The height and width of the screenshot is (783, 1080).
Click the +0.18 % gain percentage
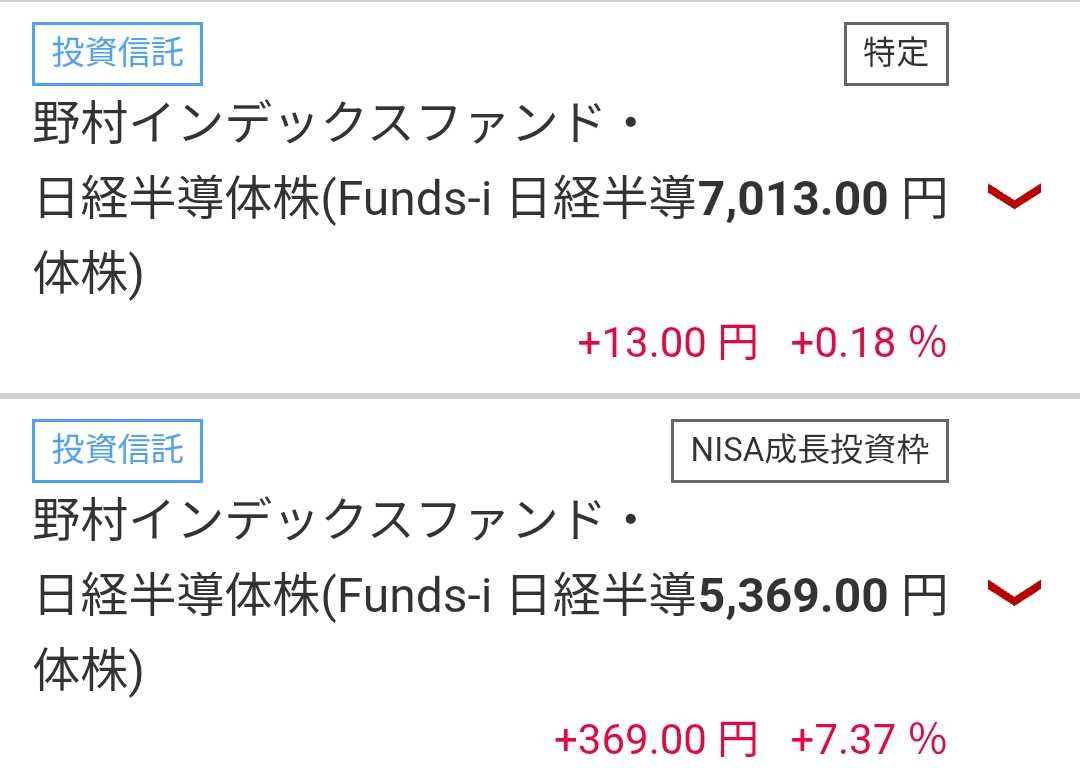point(868,343)
